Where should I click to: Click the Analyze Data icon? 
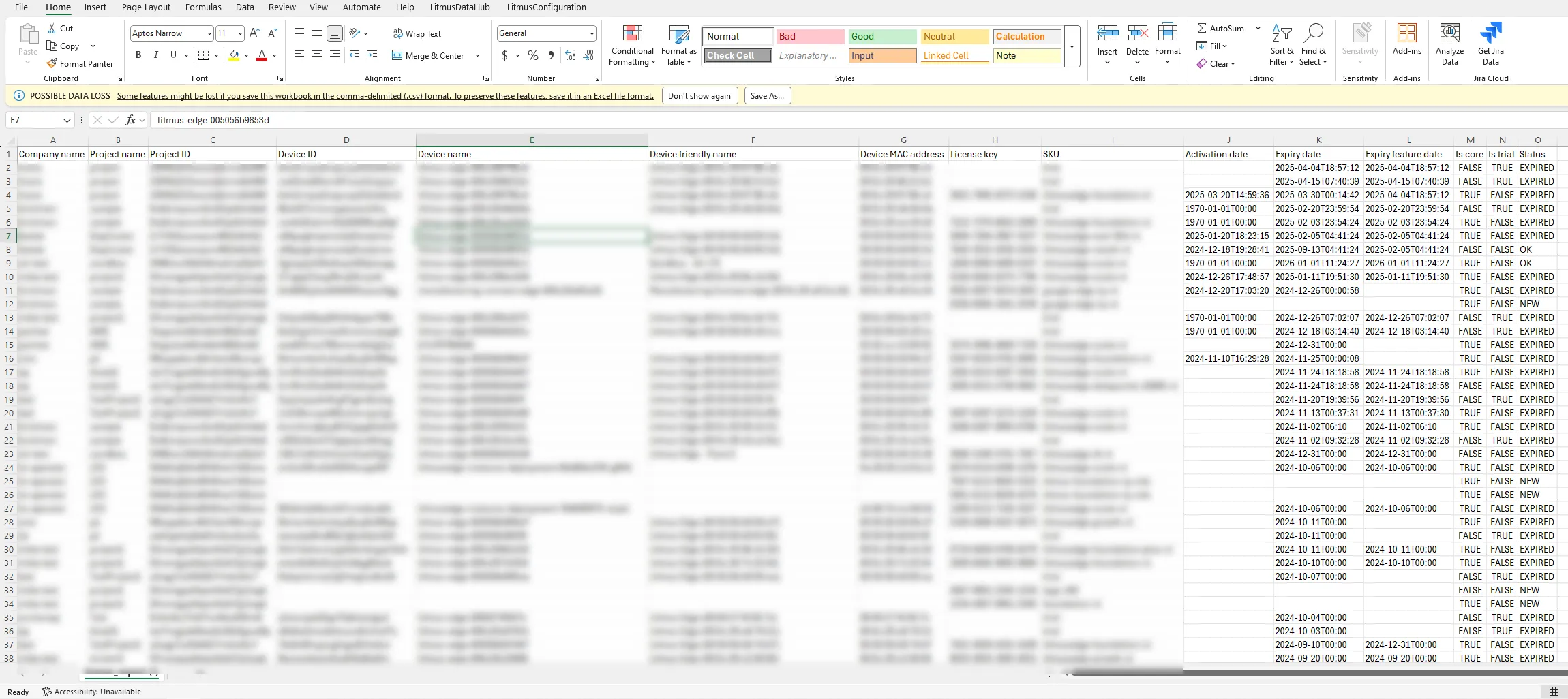click(1449, 33)
